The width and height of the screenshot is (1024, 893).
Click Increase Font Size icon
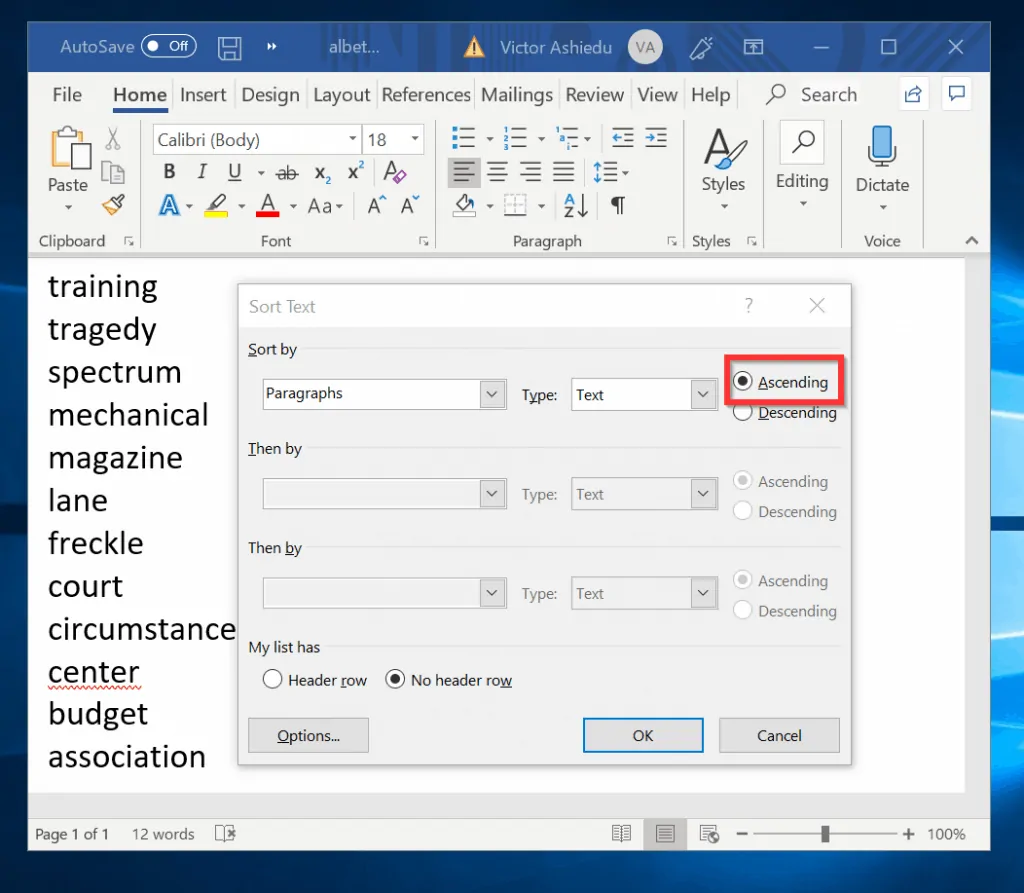tap(376, 206)
